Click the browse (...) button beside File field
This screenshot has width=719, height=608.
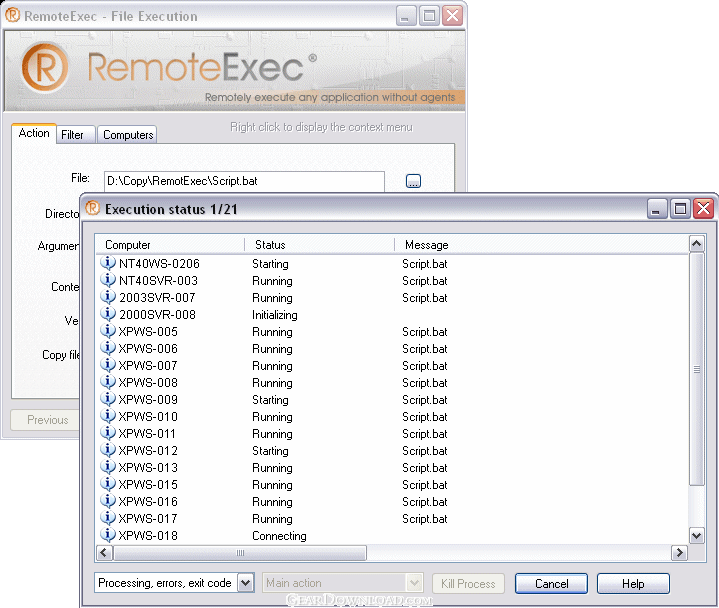point(413,181)
